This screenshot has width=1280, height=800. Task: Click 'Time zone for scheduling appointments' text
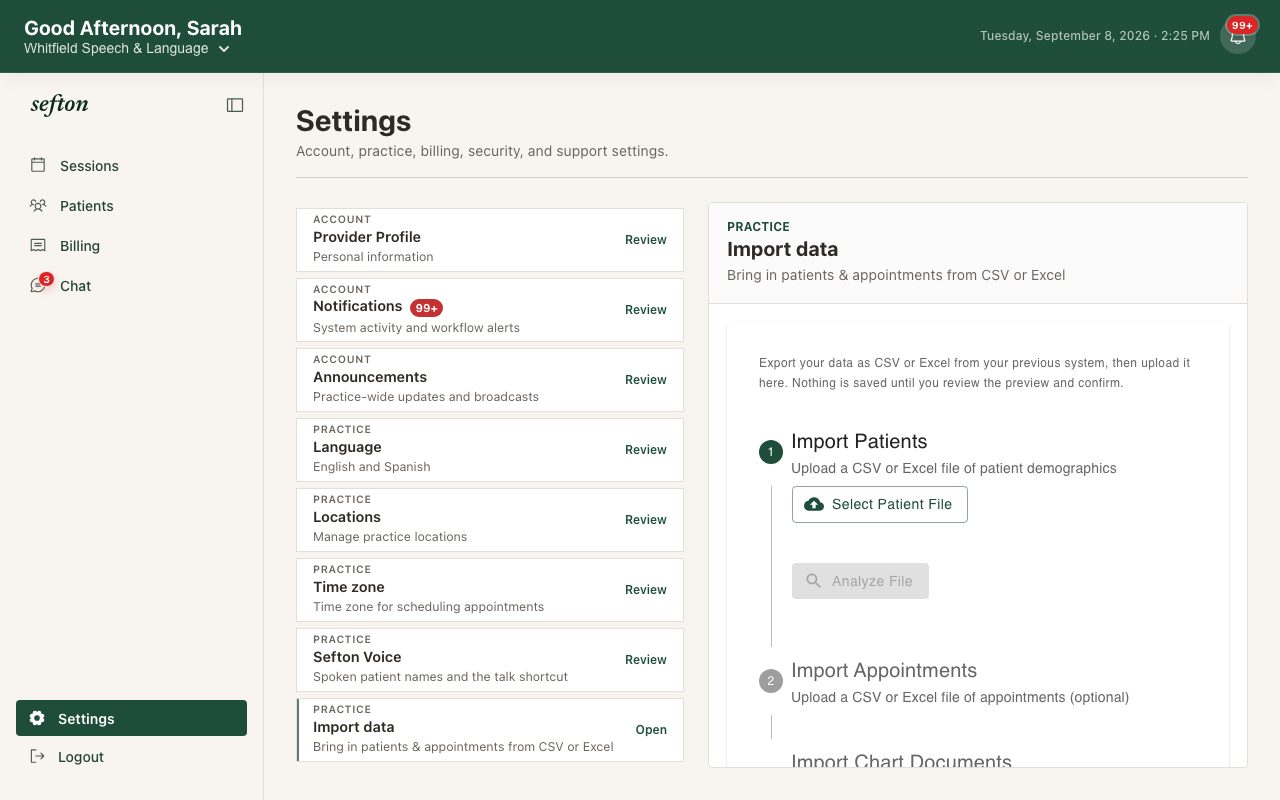[x=428, y=607]
